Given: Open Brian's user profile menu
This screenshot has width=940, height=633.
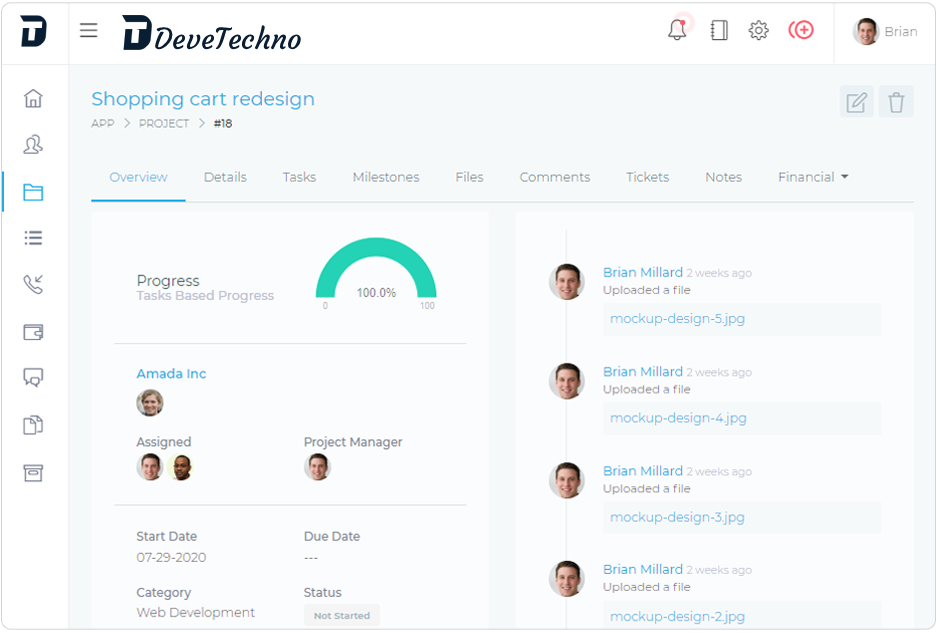Looking at the screenshot, I should 885,31.
